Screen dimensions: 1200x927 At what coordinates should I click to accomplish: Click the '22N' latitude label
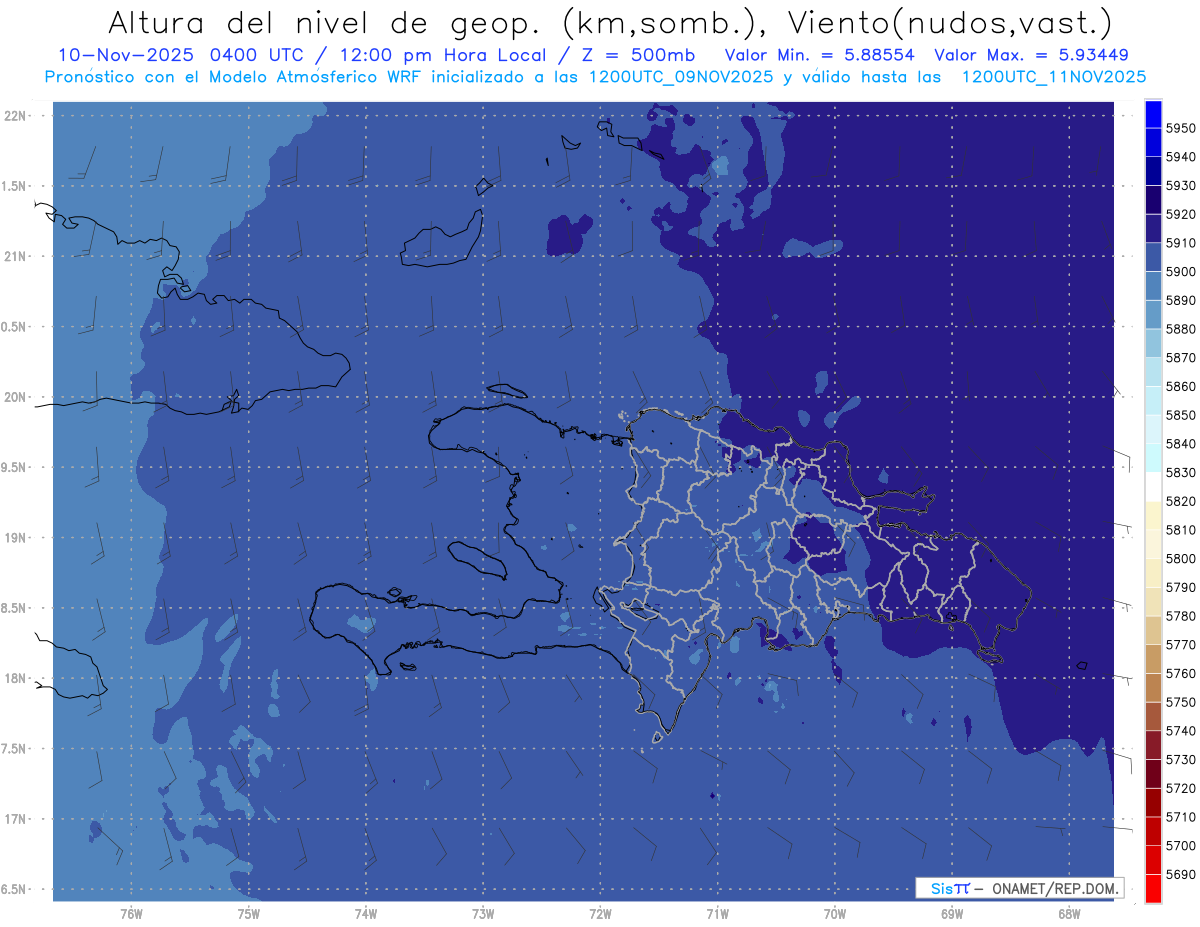pyautogui.click(x=15, y=115)
